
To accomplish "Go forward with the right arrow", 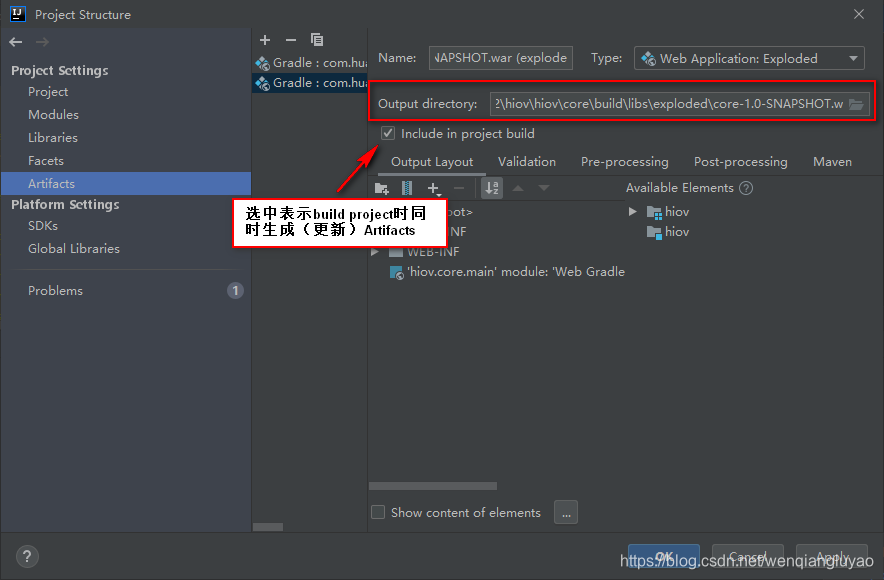I will [42, 42].
